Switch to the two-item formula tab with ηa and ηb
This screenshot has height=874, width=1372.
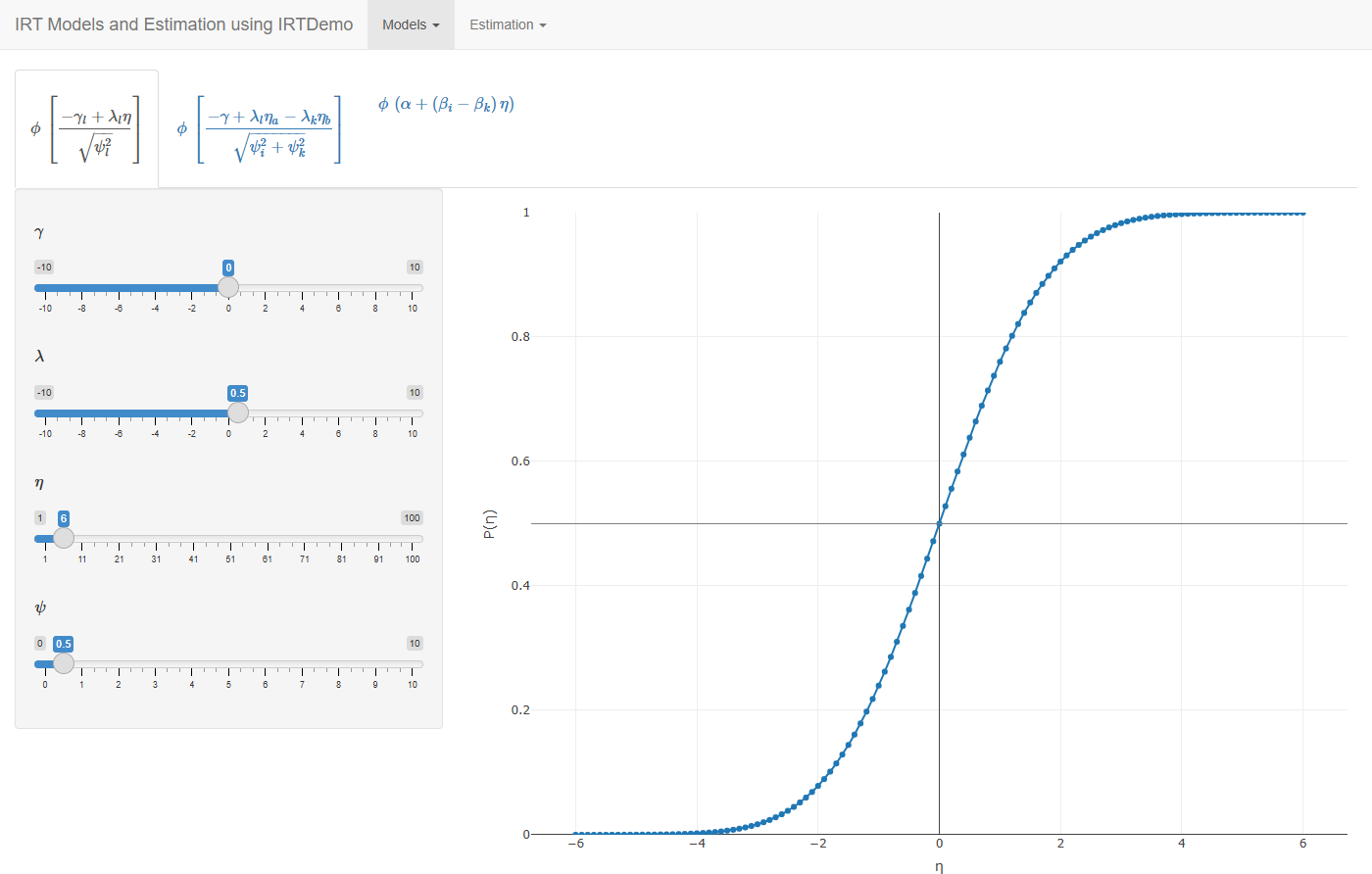tap(260, 128)
